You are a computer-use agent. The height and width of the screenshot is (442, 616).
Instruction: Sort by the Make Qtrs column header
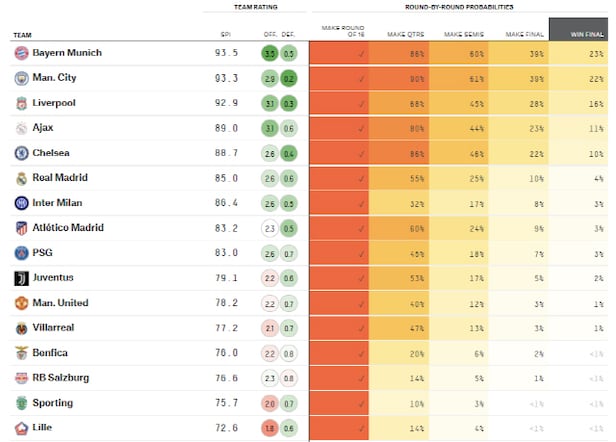[x=404, y=35]
